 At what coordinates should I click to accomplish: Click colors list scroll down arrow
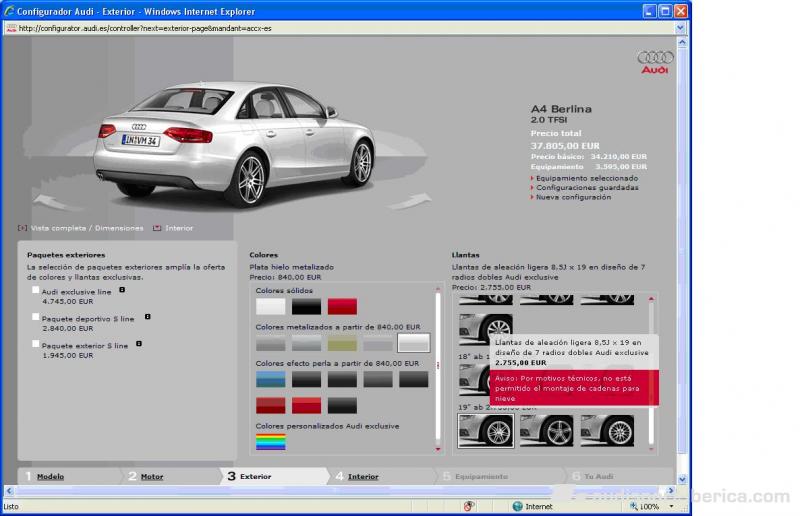pos(438,449)
